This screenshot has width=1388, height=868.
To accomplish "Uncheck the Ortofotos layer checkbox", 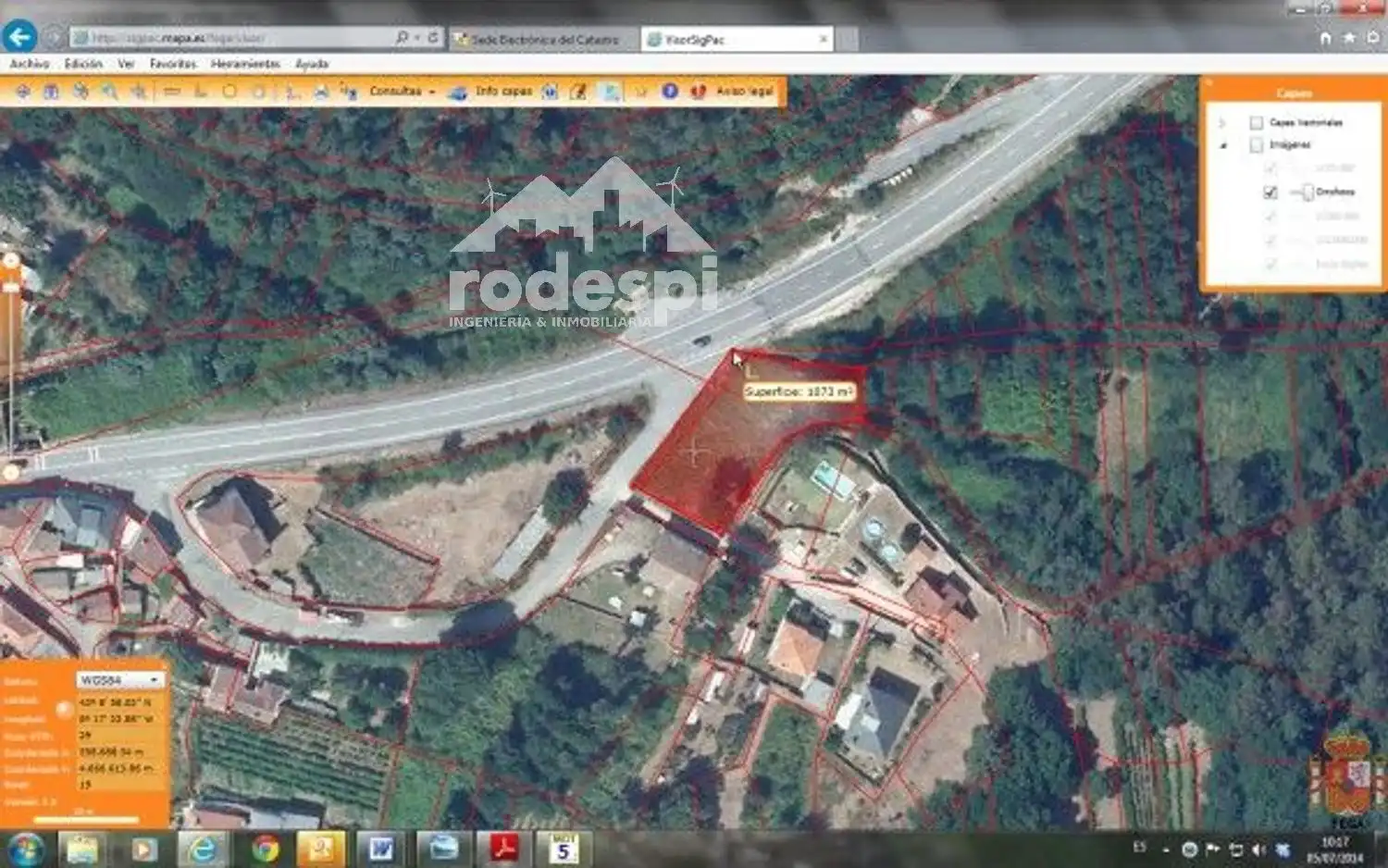I will 1270,192.
